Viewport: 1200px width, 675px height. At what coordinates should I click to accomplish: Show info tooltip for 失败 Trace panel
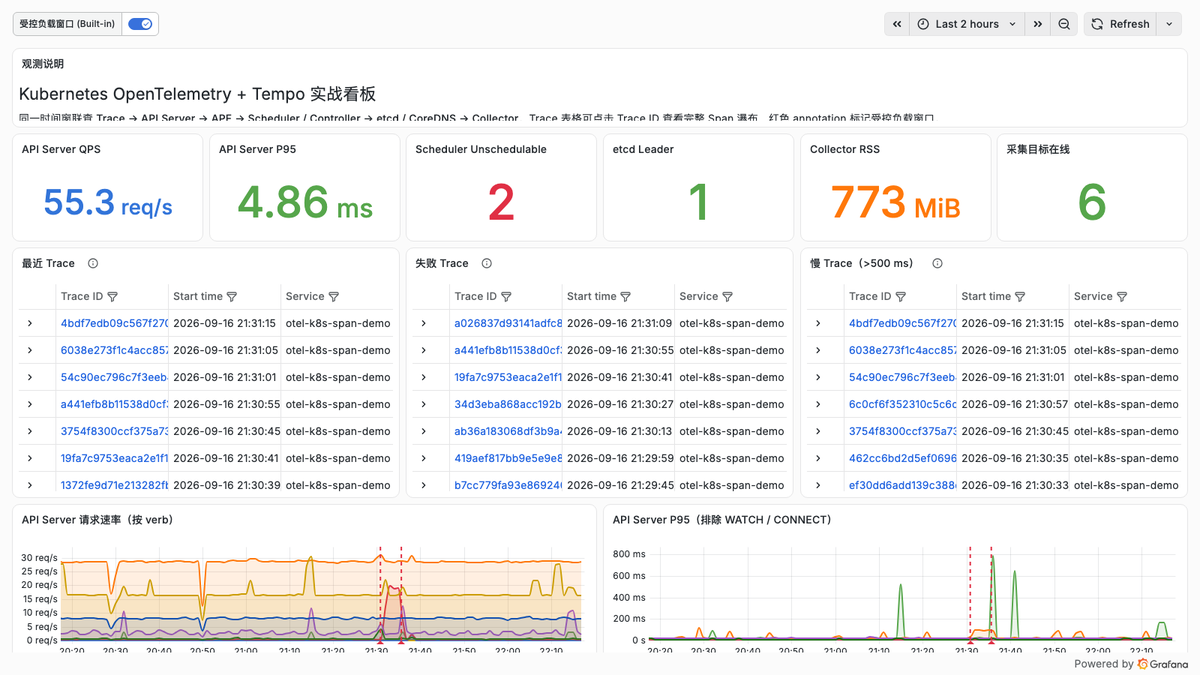point(487,264)
